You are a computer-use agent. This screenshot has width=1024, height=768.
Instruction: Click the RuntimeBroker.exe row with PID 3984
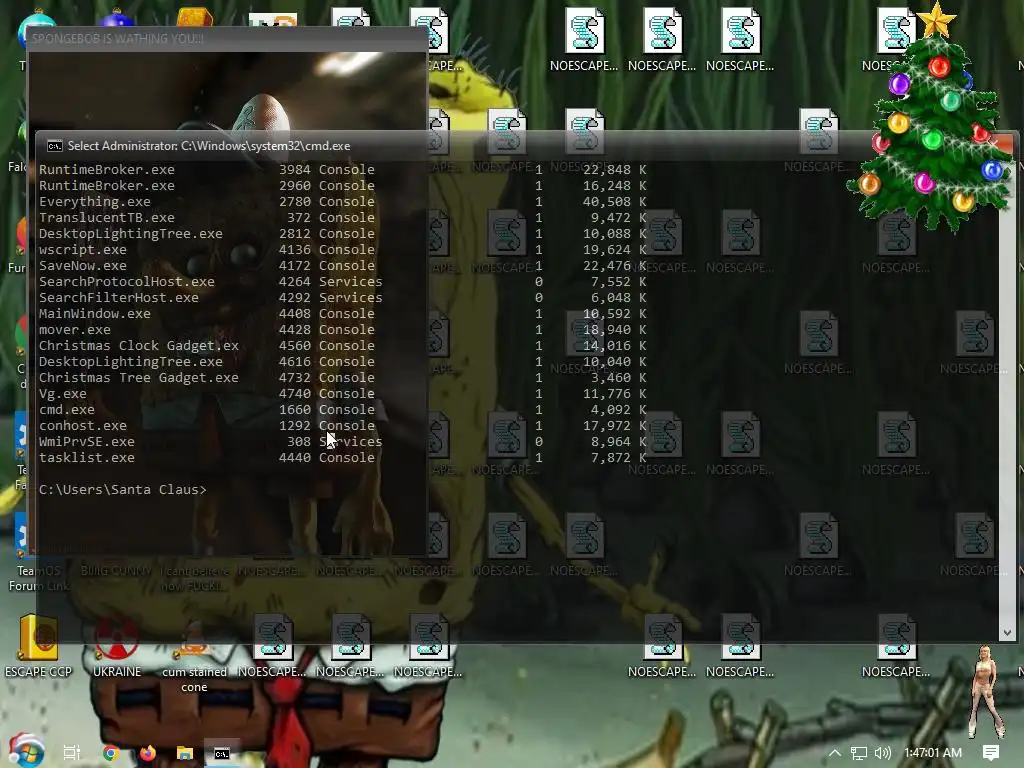pos(343,169)
